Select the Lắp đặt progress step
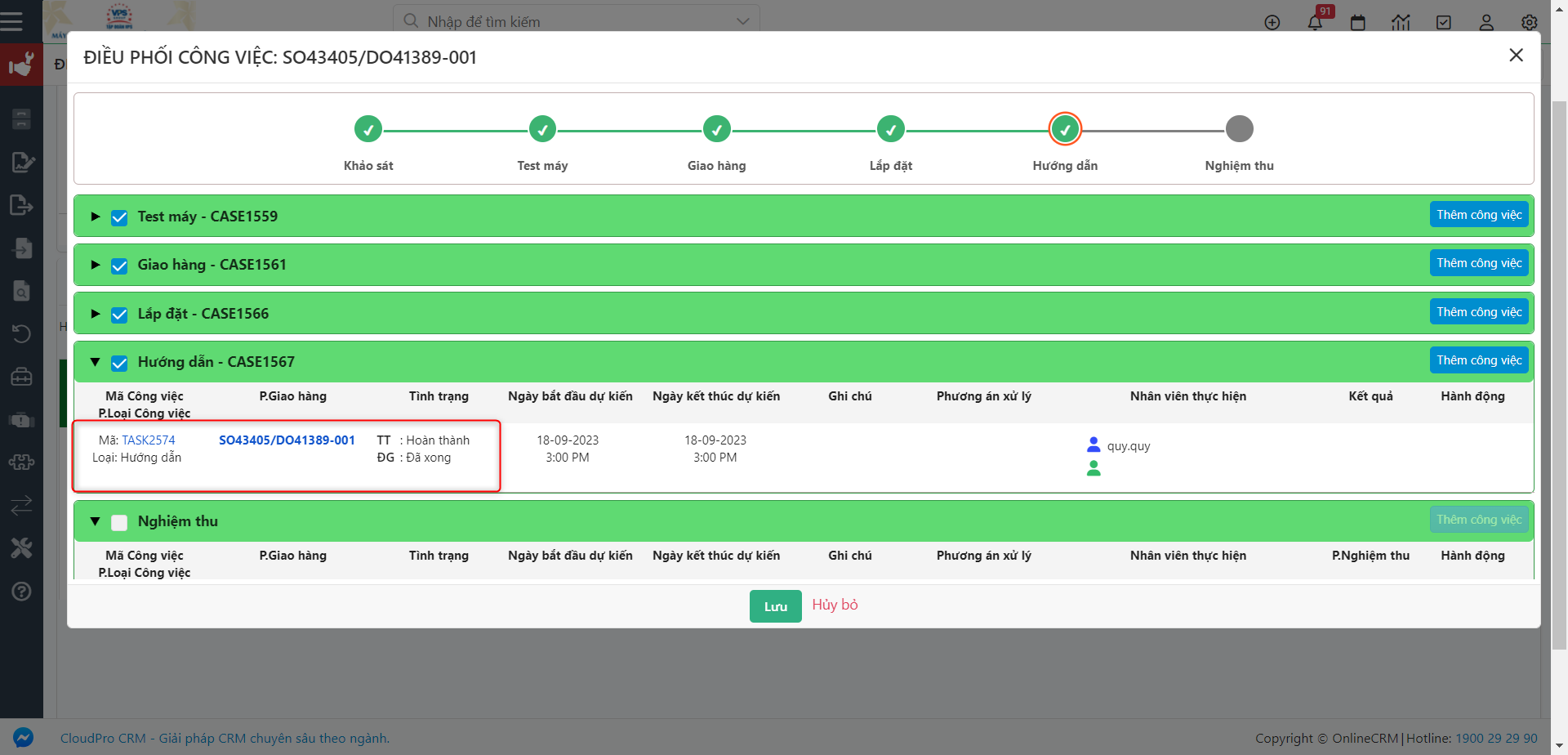1568x755 pixels. pyautogui.click(x=891, y=129)
